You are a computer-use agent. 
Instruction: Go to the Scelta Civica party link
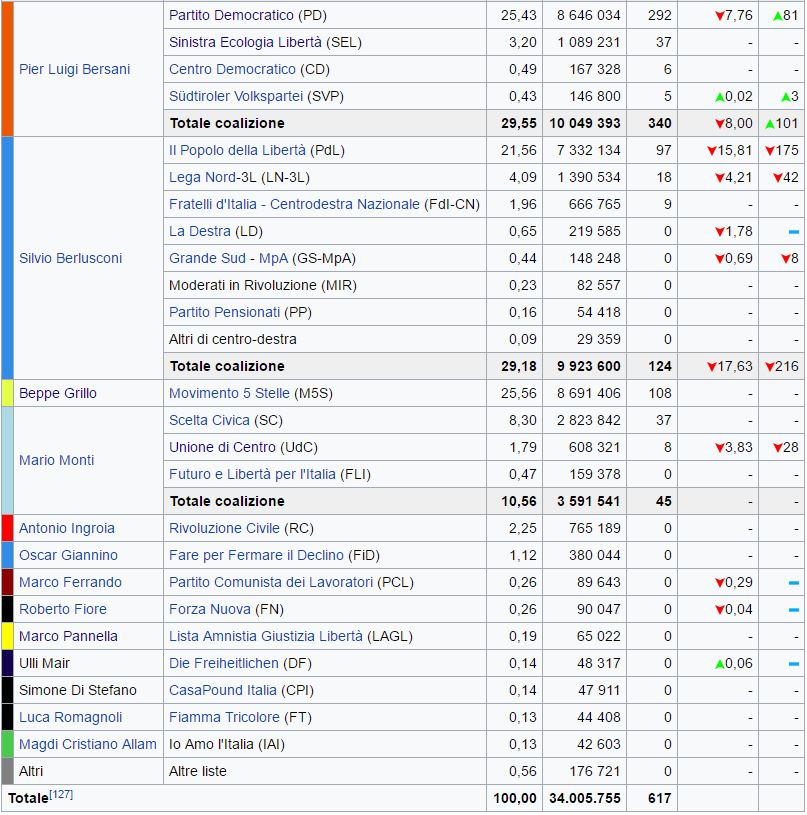pyautogui.click(x=210, y=420)
